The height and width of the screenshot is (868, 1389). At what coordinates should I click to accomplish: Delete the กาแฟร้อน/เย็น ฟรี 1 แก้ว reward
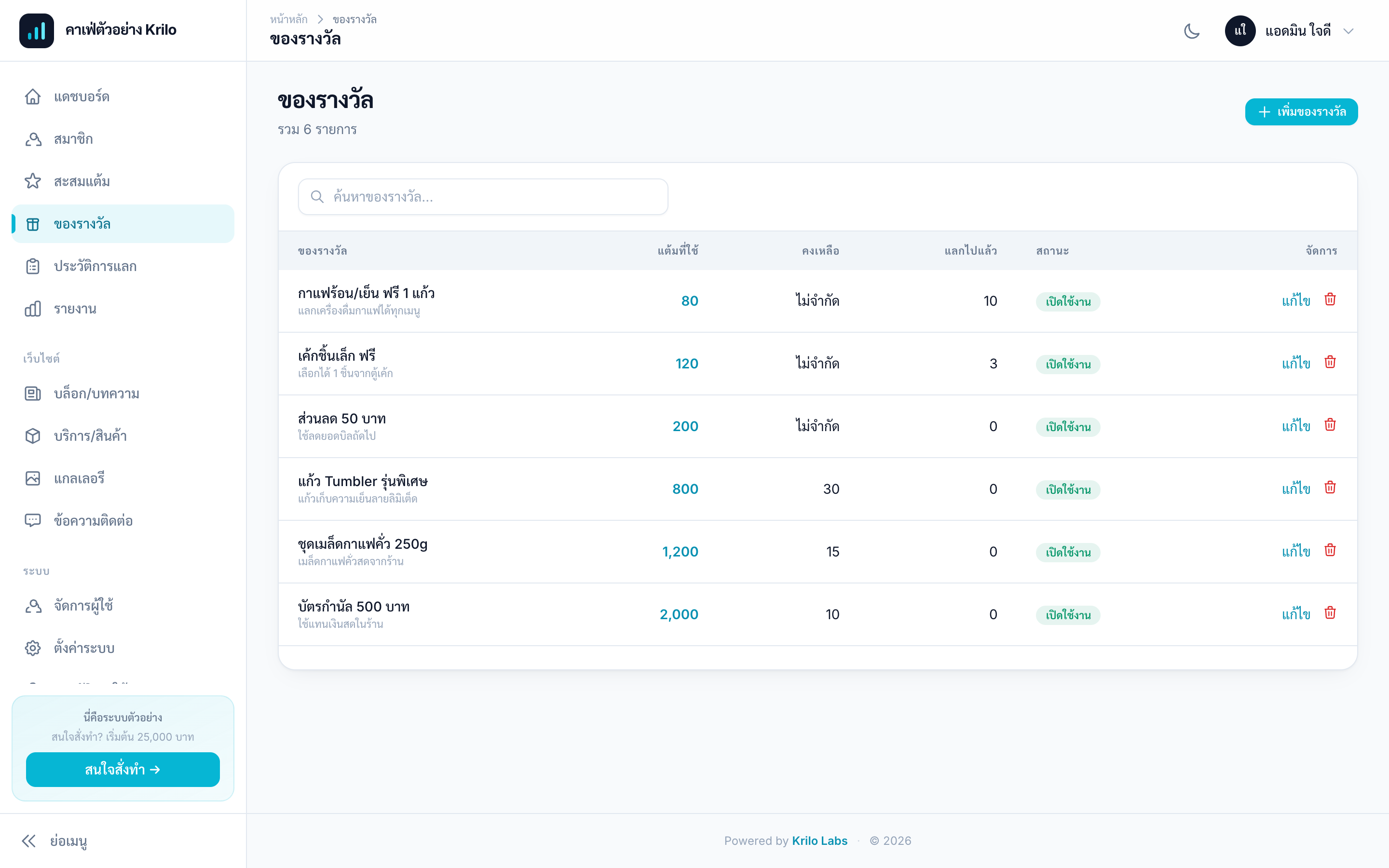click(1330, 299)
